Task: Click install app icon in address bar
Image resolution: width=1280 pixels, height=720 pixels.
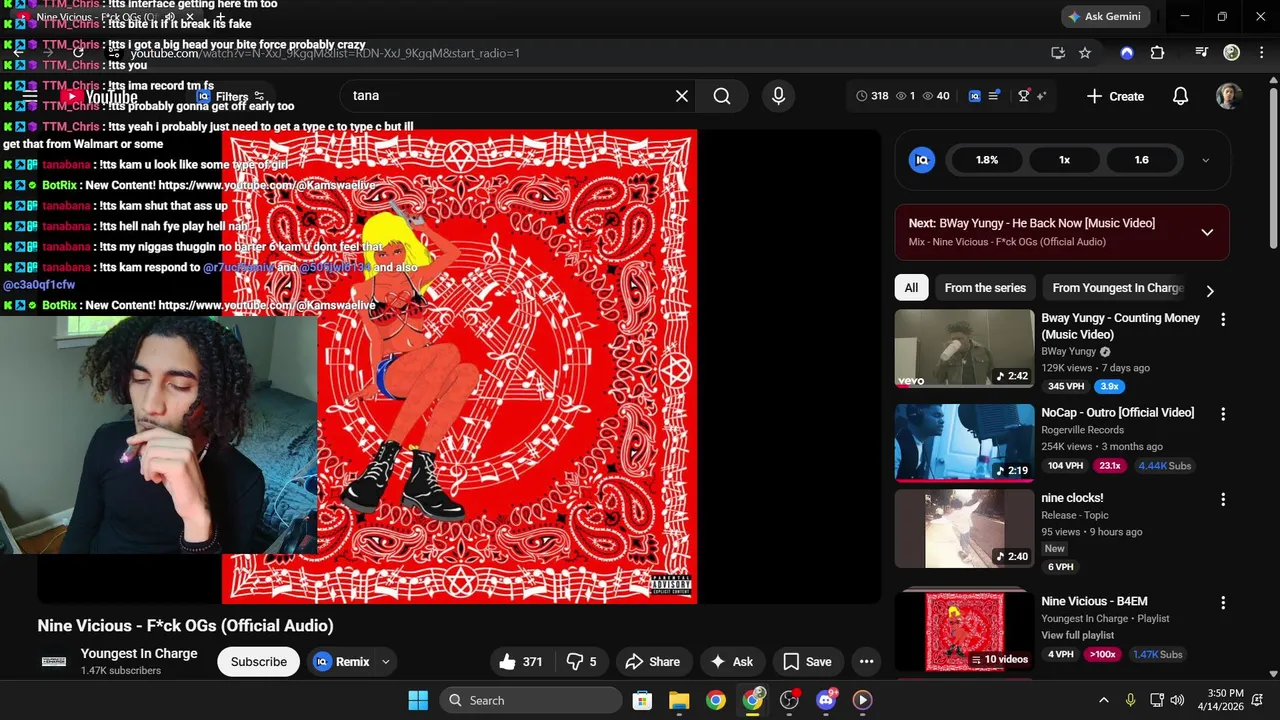Action: coord(1058,53)
